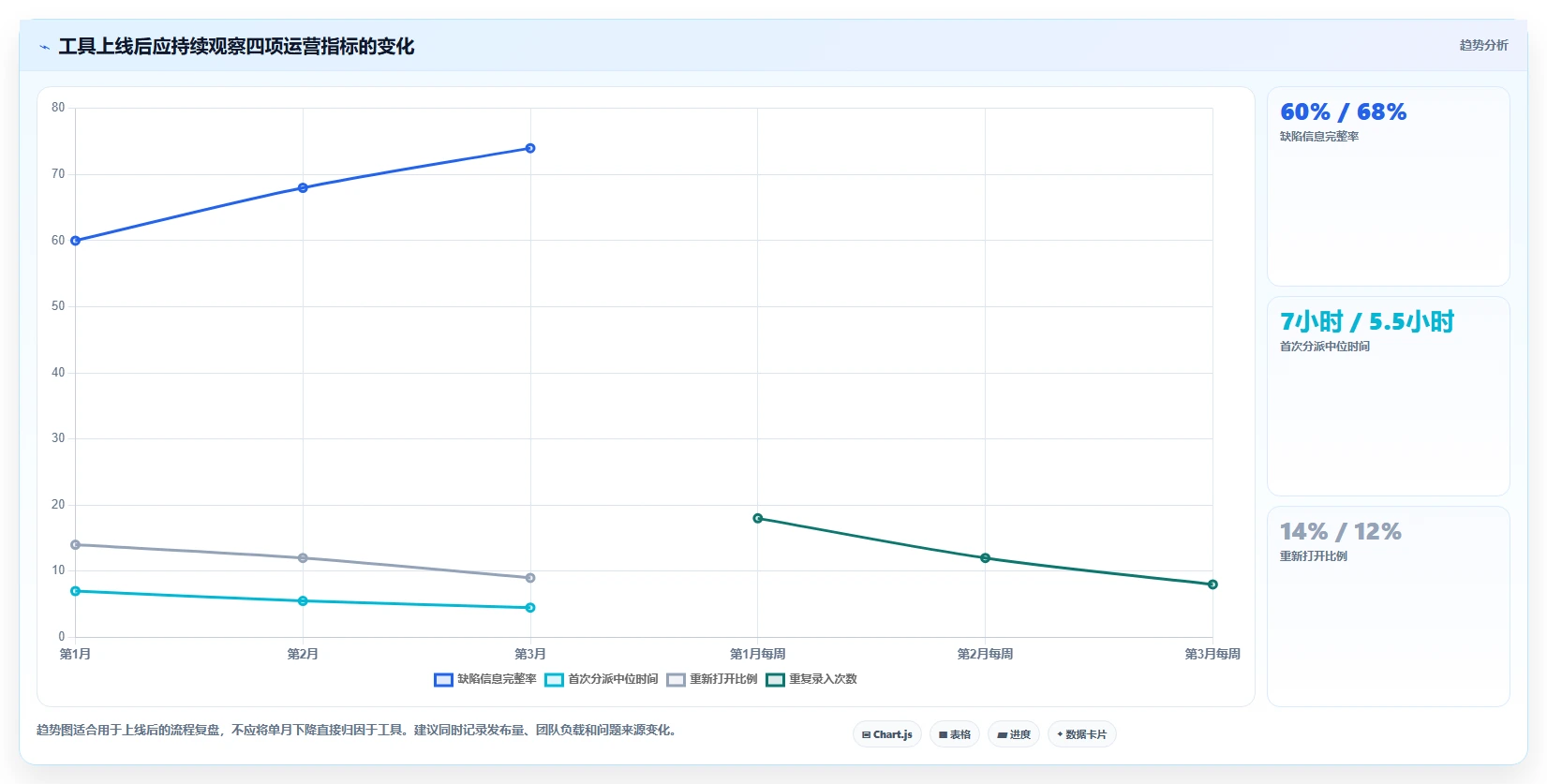Viewport: 1547px width, 784px height.
Task: Click the y-axis label 30
Action: (58, 438)
